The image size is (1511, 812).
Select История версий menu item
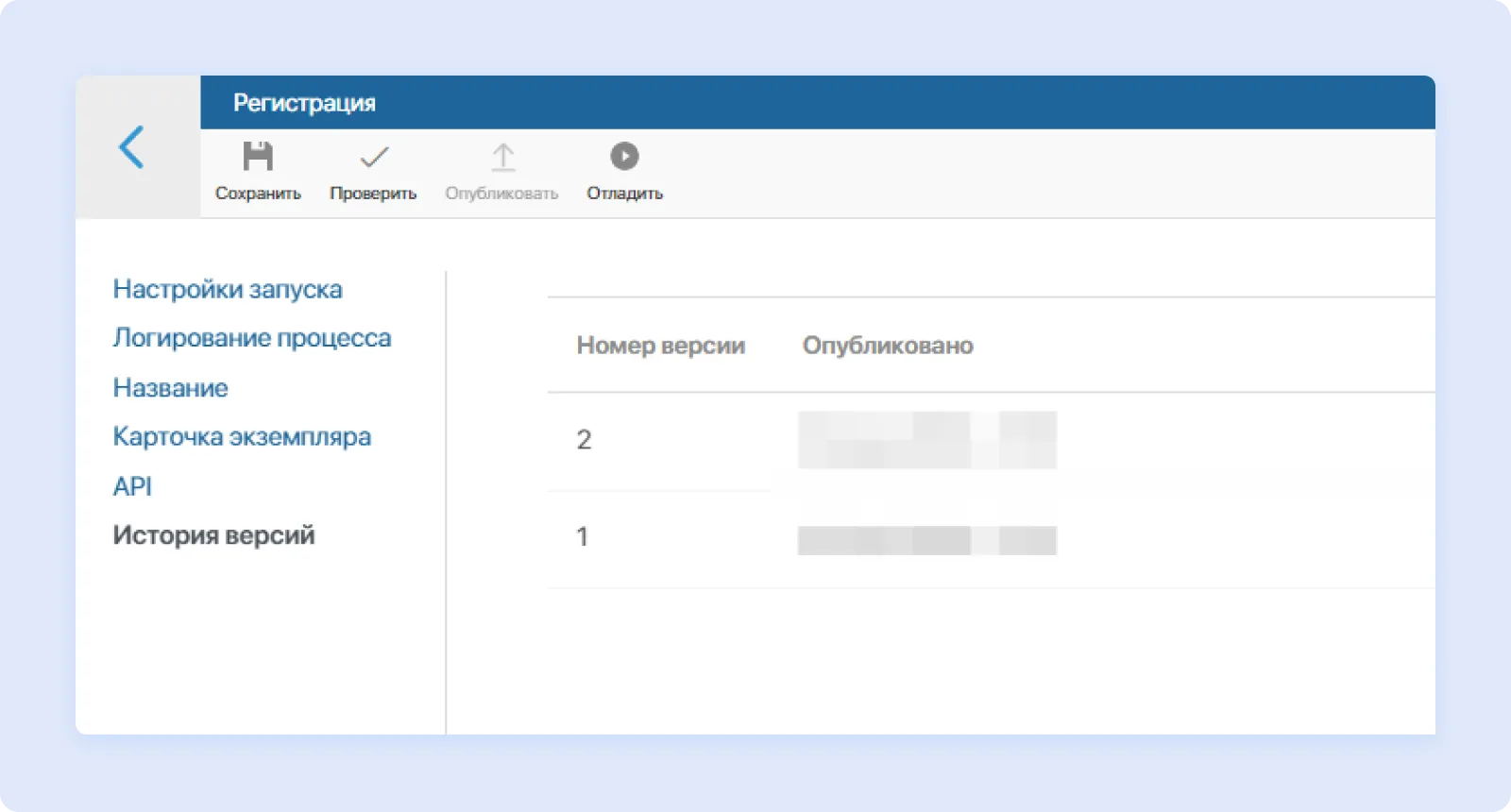click(213, 535)
